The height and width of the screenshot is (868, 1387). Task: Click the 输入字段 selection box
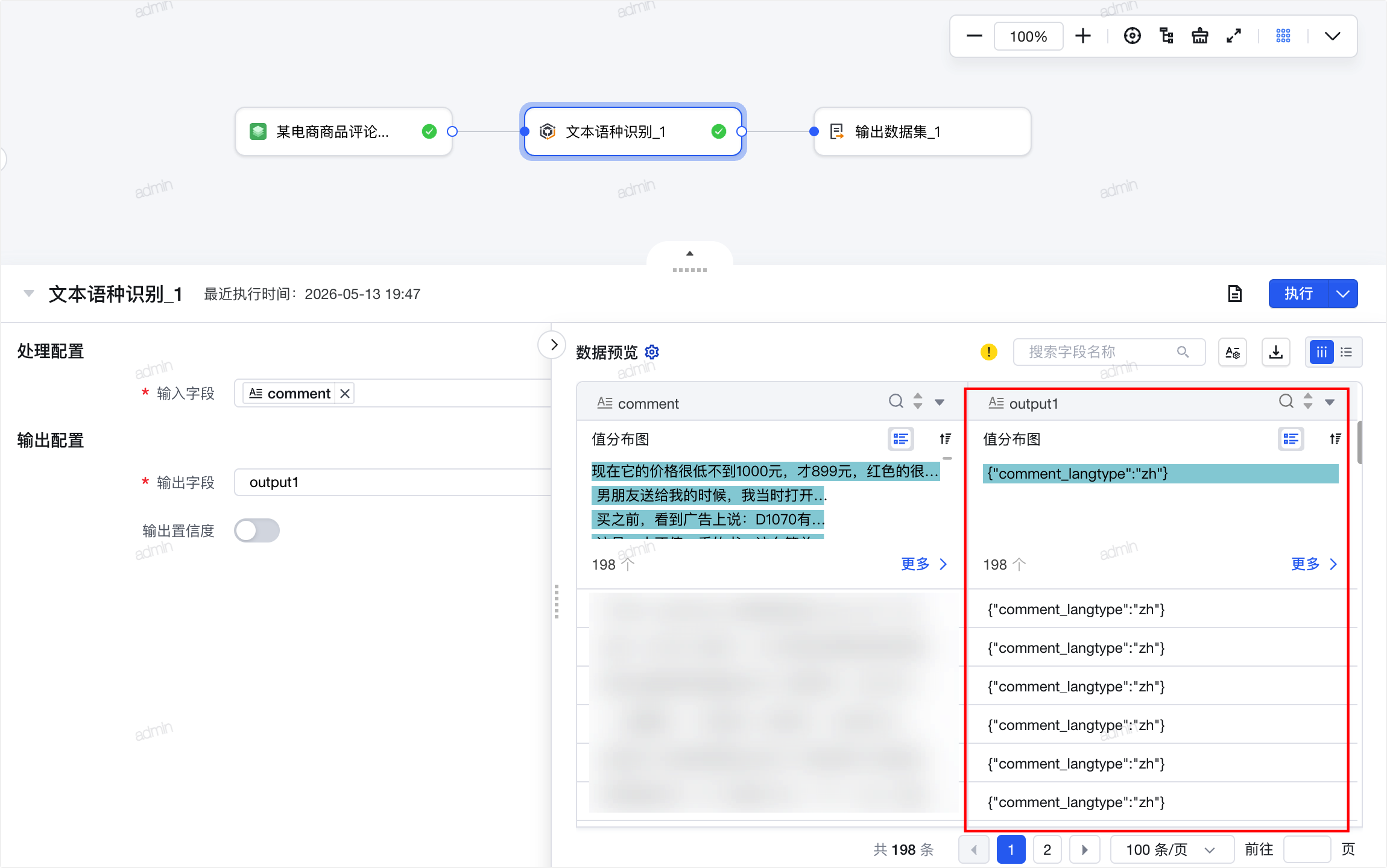(x=393, y=394)
